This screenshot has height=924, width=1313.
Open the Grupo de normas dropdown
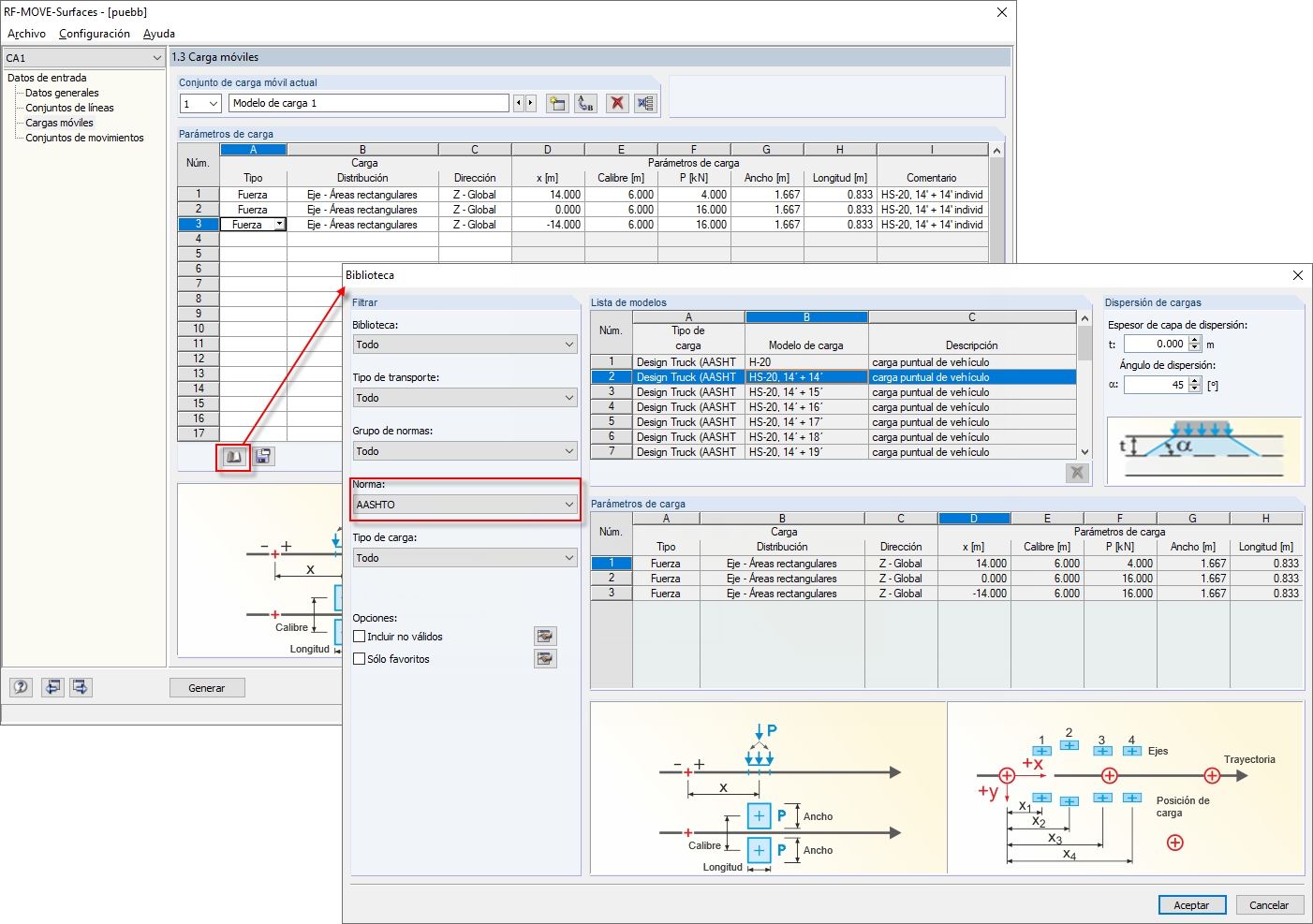click(x=465, y=451)
